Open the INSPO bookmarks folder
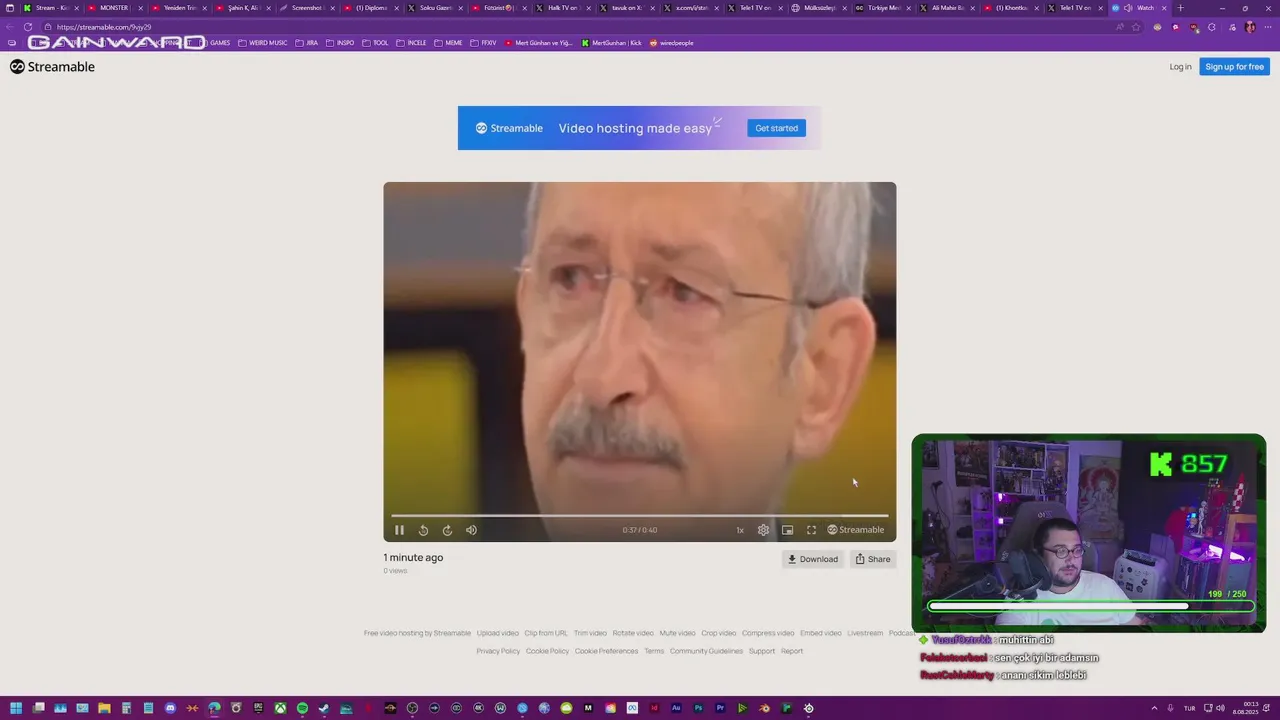This screenshot has width=1280, height=720. [340, 43]
